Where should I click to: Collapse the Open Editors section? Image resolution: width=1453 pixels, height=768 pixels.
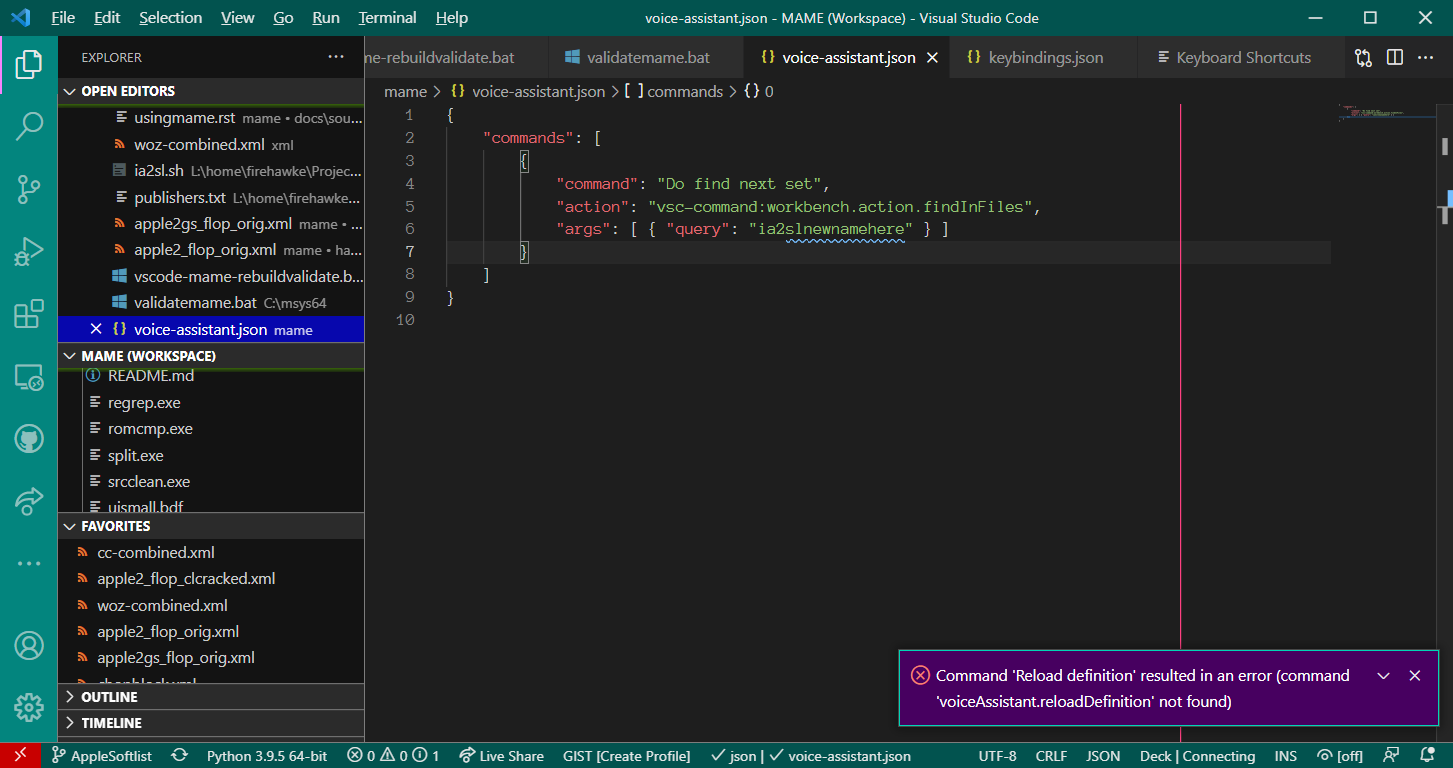click(x=70, y=91)
